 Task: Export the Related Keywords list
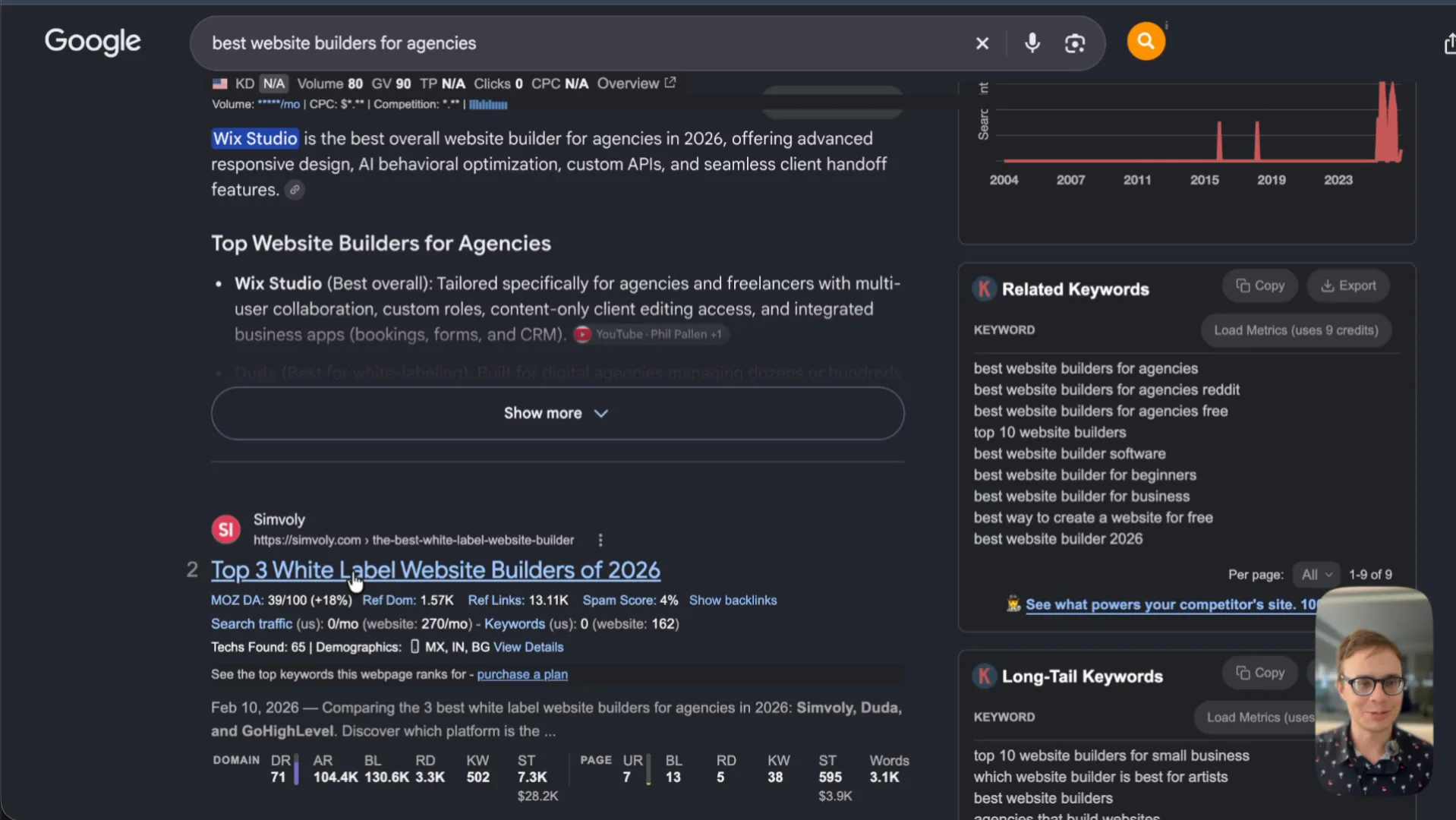(1348, 285)
